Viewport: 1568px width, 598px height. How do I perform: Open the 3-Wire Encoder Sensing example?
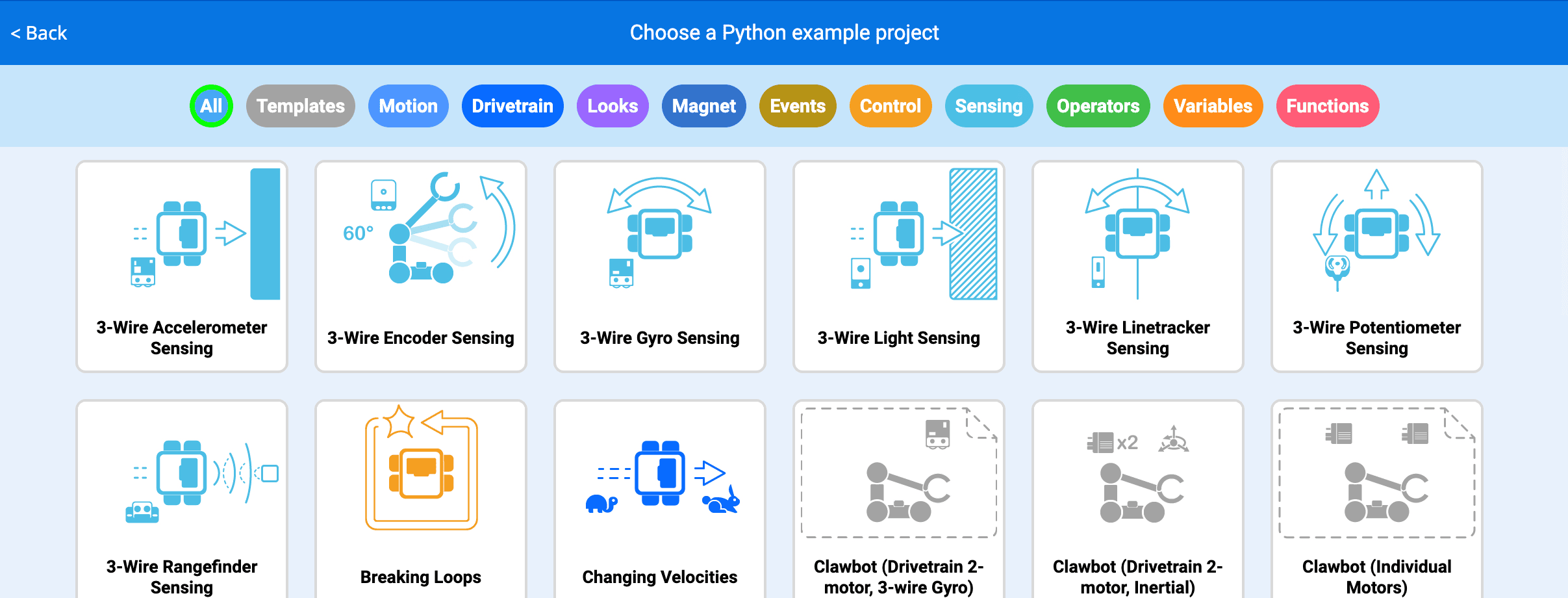point(420,266)
